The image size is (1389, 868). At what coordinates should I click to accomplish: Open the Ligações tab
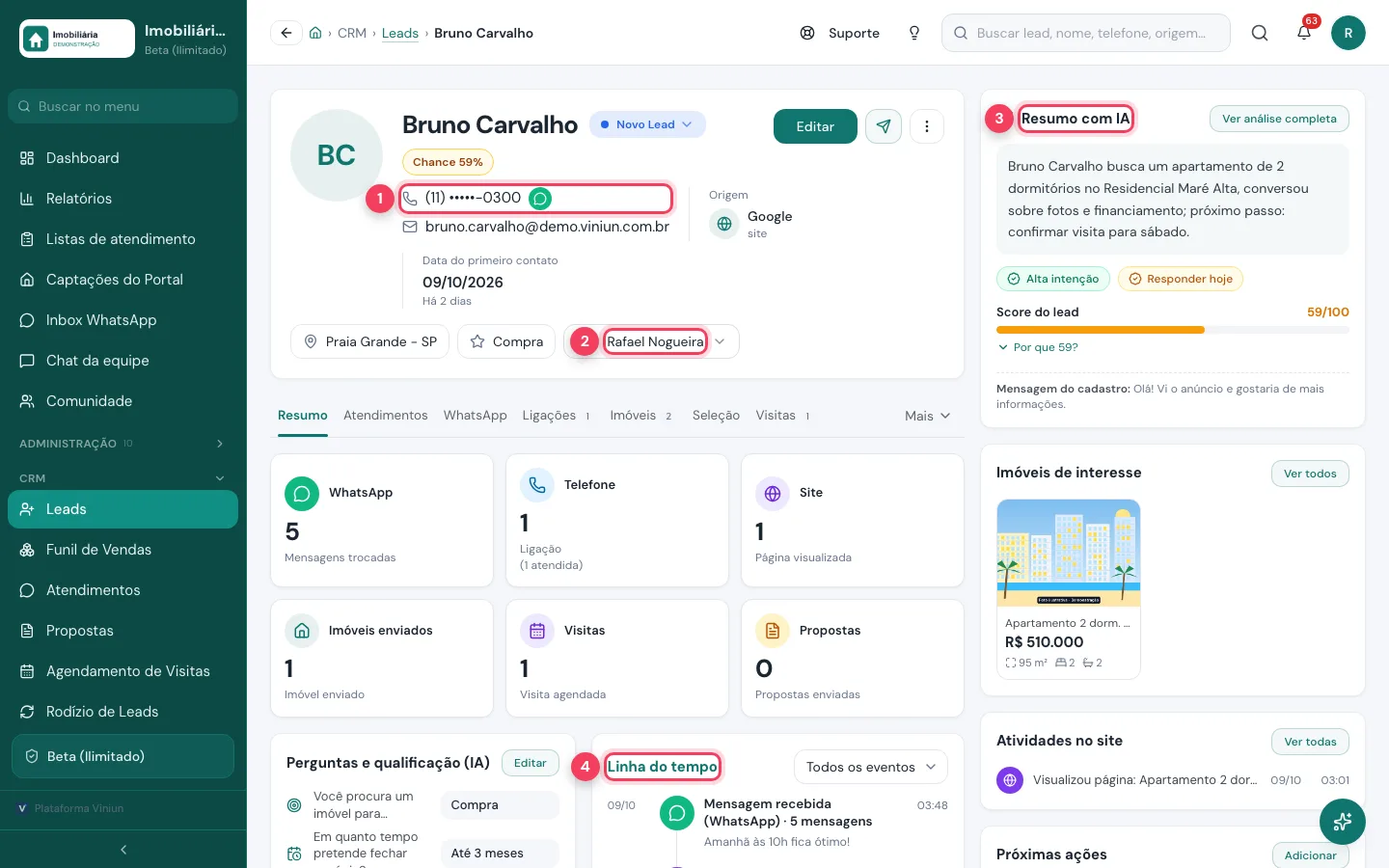(x=557, y=416)
